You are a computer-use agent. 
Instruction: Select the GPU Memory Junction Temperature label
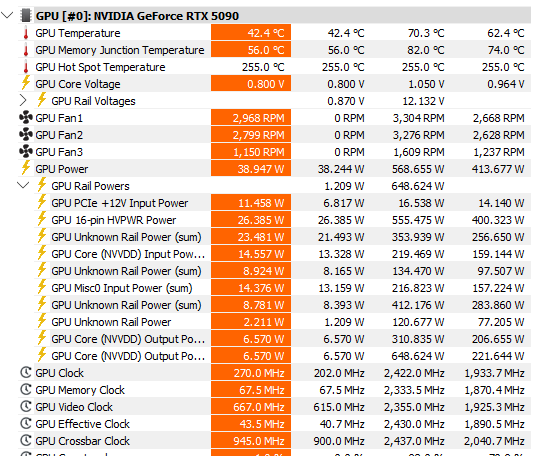120,50
